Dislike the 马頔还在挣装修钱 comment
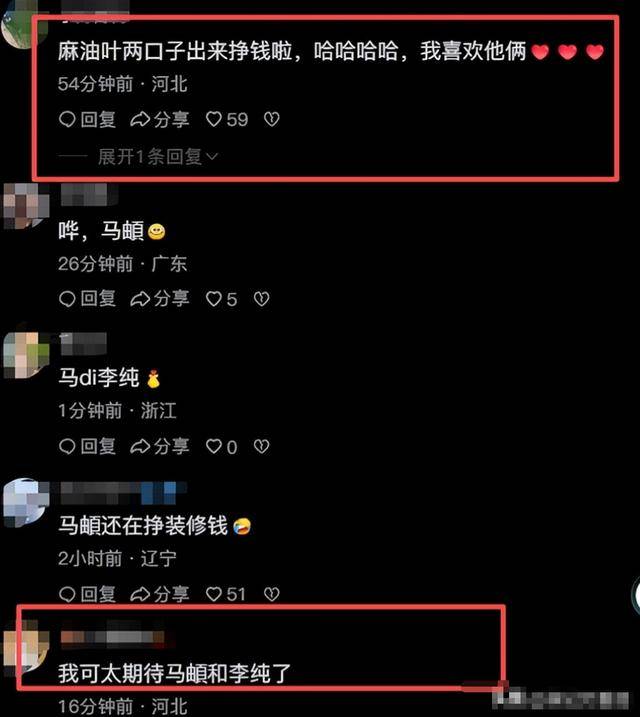Viewport: 640px width, 717px height. point(272,594)
